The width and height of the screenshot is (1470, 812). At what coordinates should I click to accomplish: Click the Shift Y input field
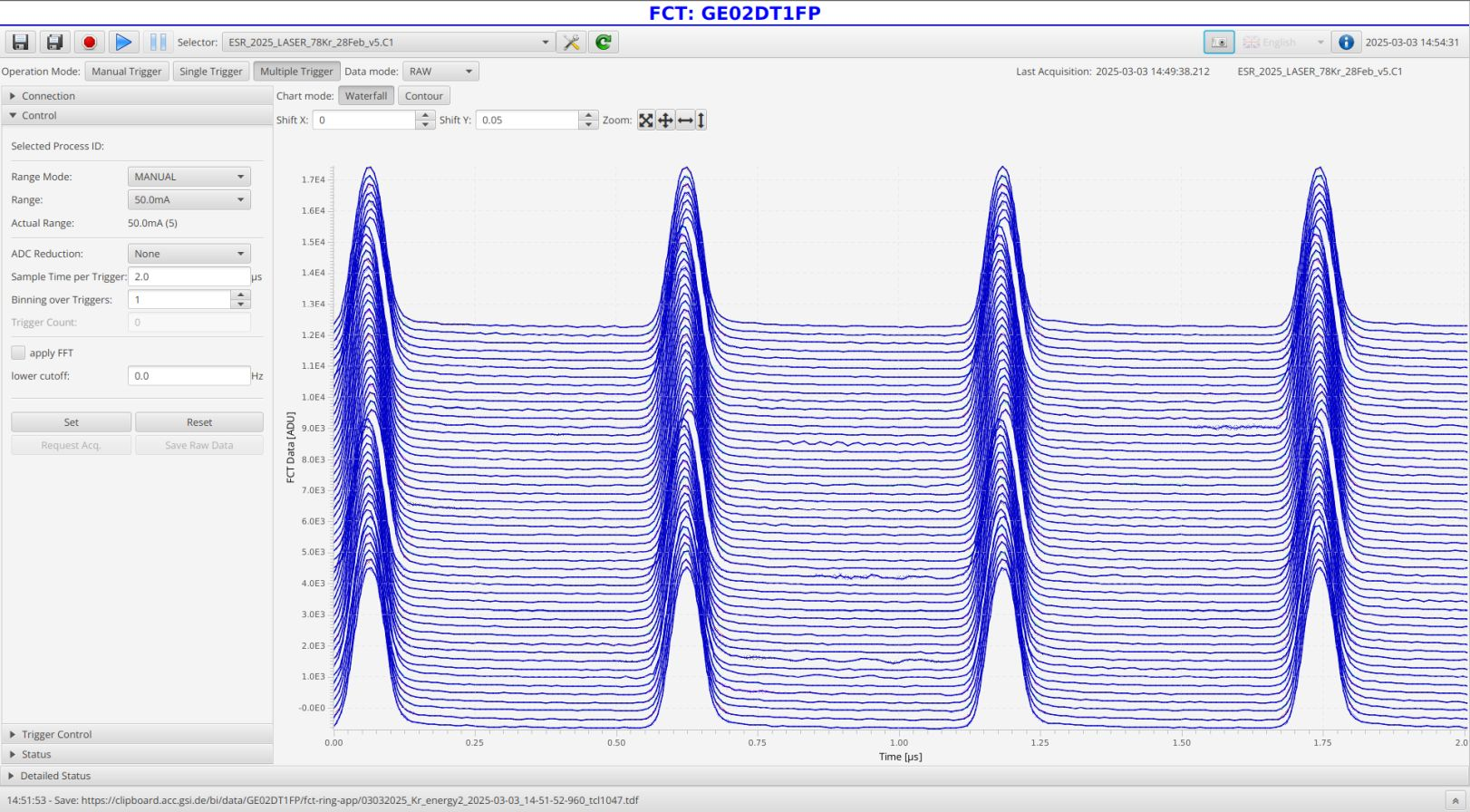[527, 120]
